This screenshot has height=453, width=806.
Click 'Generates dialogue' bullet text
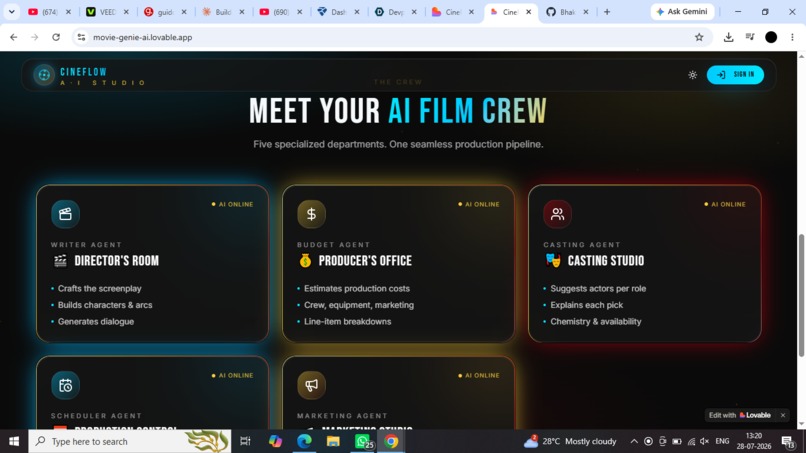pos(96,321)
